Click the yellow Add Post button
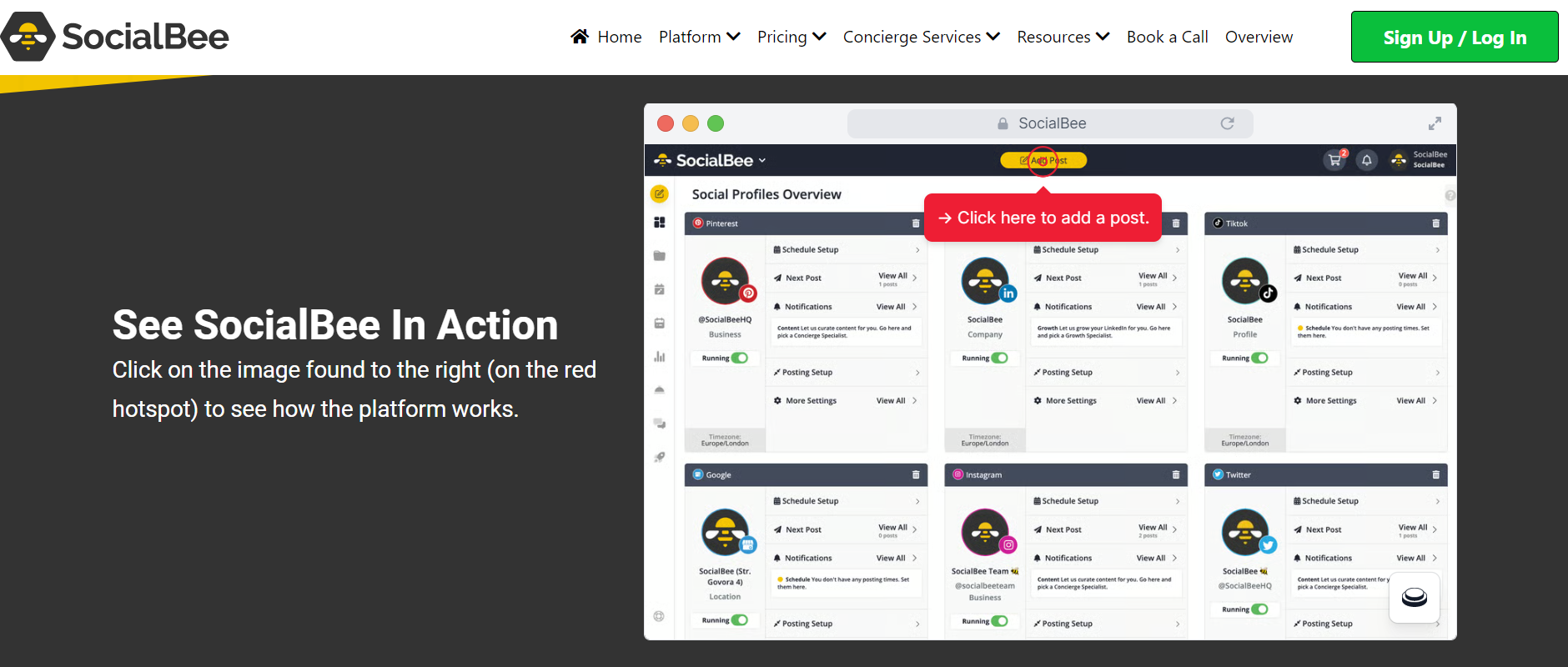Viewport: 1568px width, 667px height. tap(1043, 160)
